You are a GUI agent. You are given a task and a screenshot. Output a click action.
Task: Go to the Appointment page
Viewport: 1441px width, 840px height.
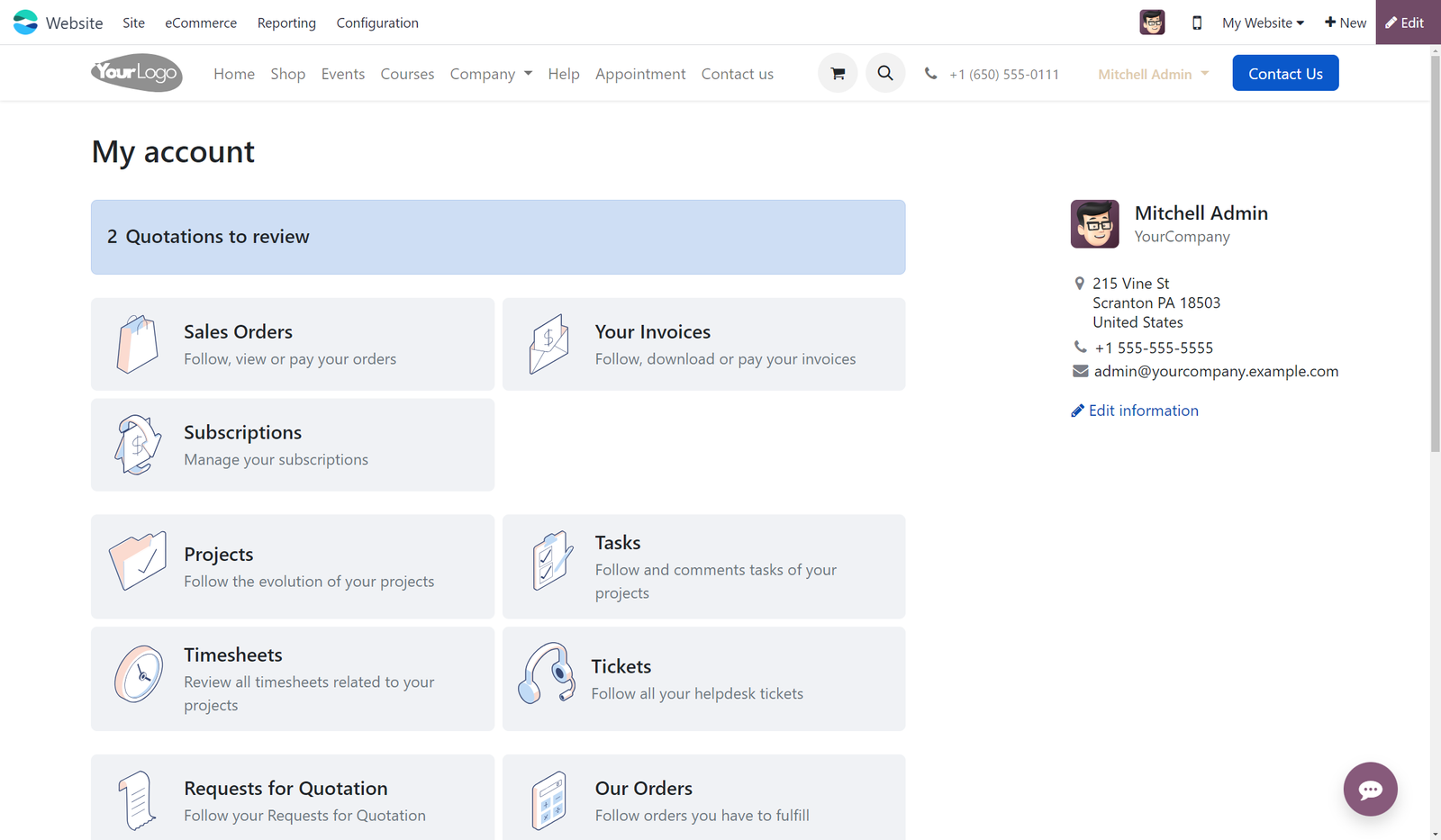tap(640, 74)
